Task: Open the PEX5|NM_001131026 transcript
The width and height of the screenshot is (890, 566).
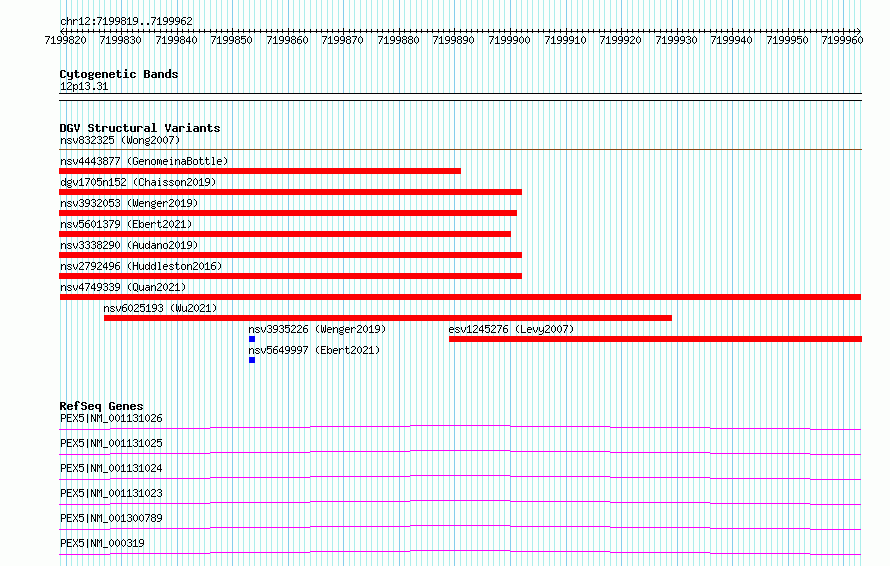Action: tap(111, 418)
